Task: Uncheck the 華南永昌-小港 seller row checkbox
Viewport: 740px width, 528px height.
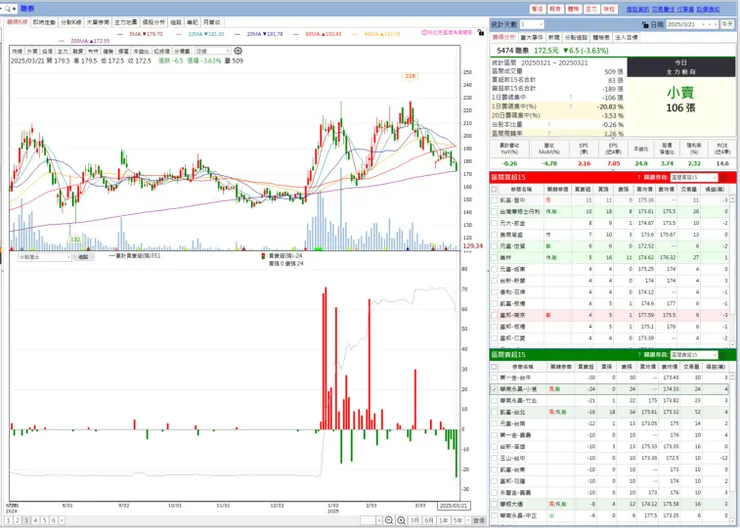Action: pyautogui.click(x=494, y=389)
